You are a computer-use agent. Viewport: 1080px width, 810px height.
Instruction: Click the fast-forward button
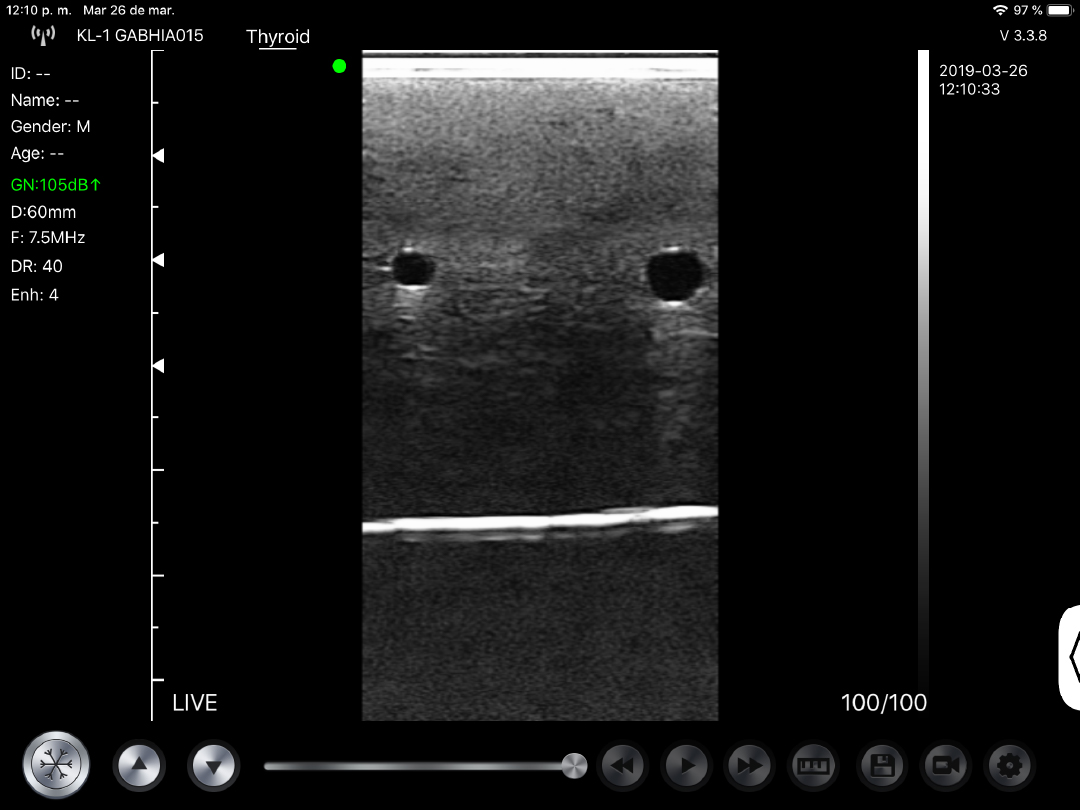pos(749,767)
